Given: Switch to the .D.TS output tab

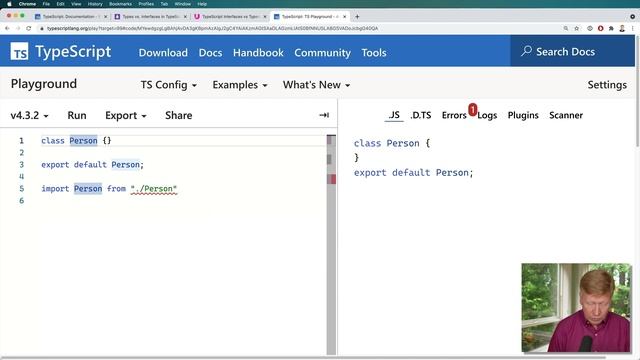Looking at the screenshot, I should (421, 115).
